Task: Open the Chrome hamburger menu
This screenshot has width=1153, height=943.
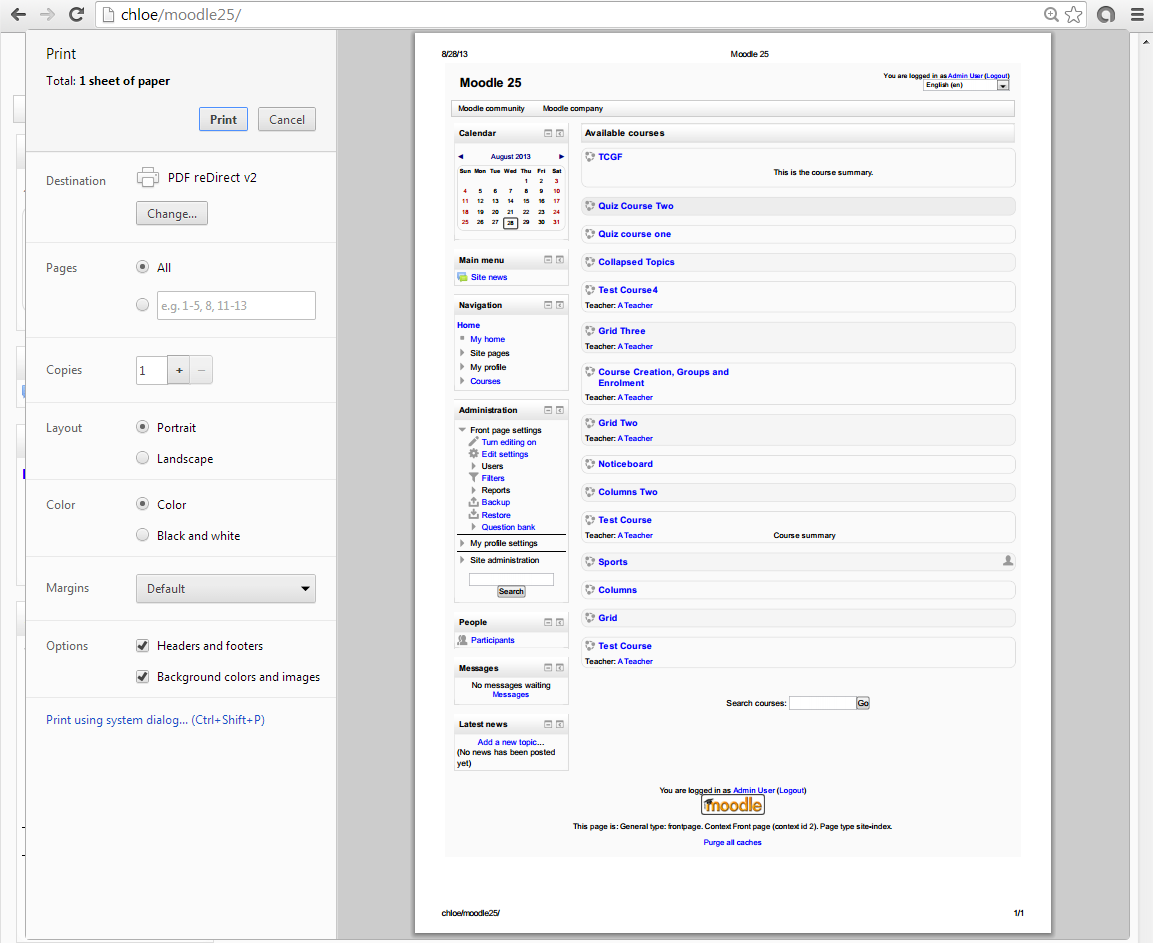Action: click(x=1137, y=14)
